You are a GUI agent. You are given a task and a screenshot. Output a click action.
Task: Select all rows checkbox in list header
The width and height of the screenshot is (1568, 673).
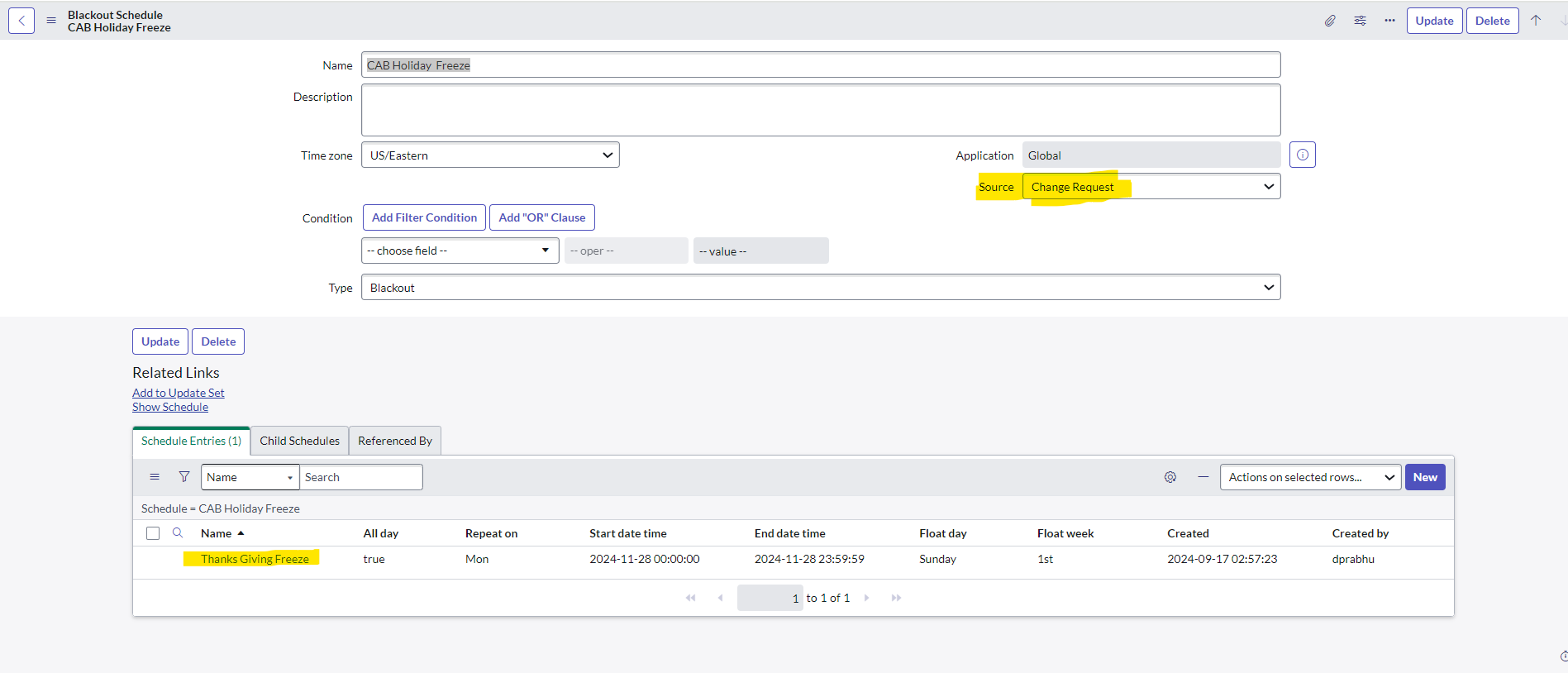(x=153, y=533)
